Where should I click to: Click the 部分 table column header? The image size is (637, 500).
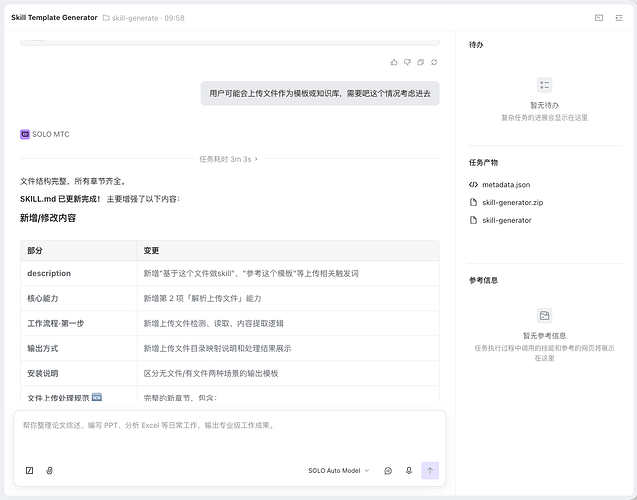coord(78,251)
